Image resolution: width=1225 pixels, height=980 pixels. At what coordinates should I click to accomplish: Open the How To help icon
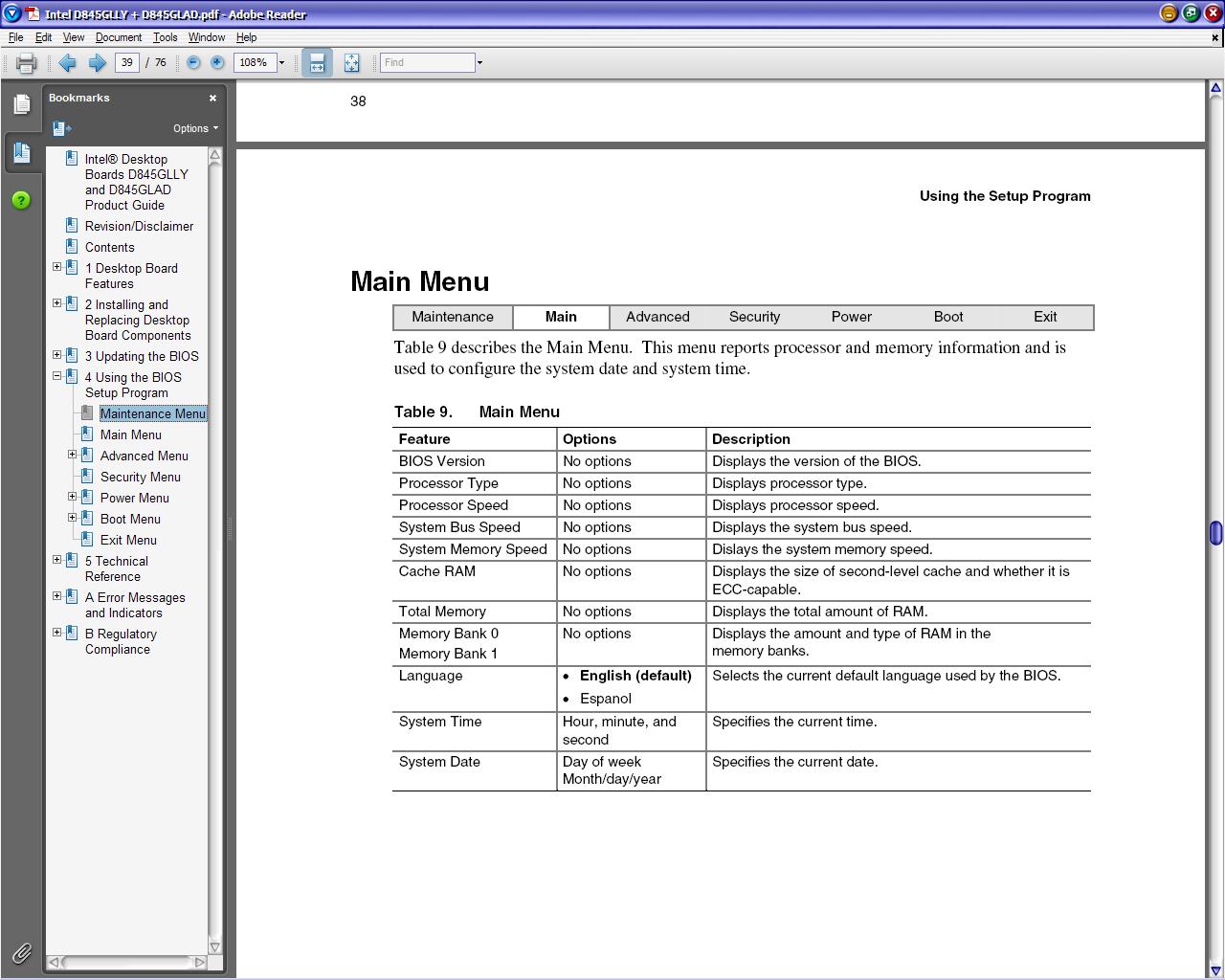tap(21, 200)
